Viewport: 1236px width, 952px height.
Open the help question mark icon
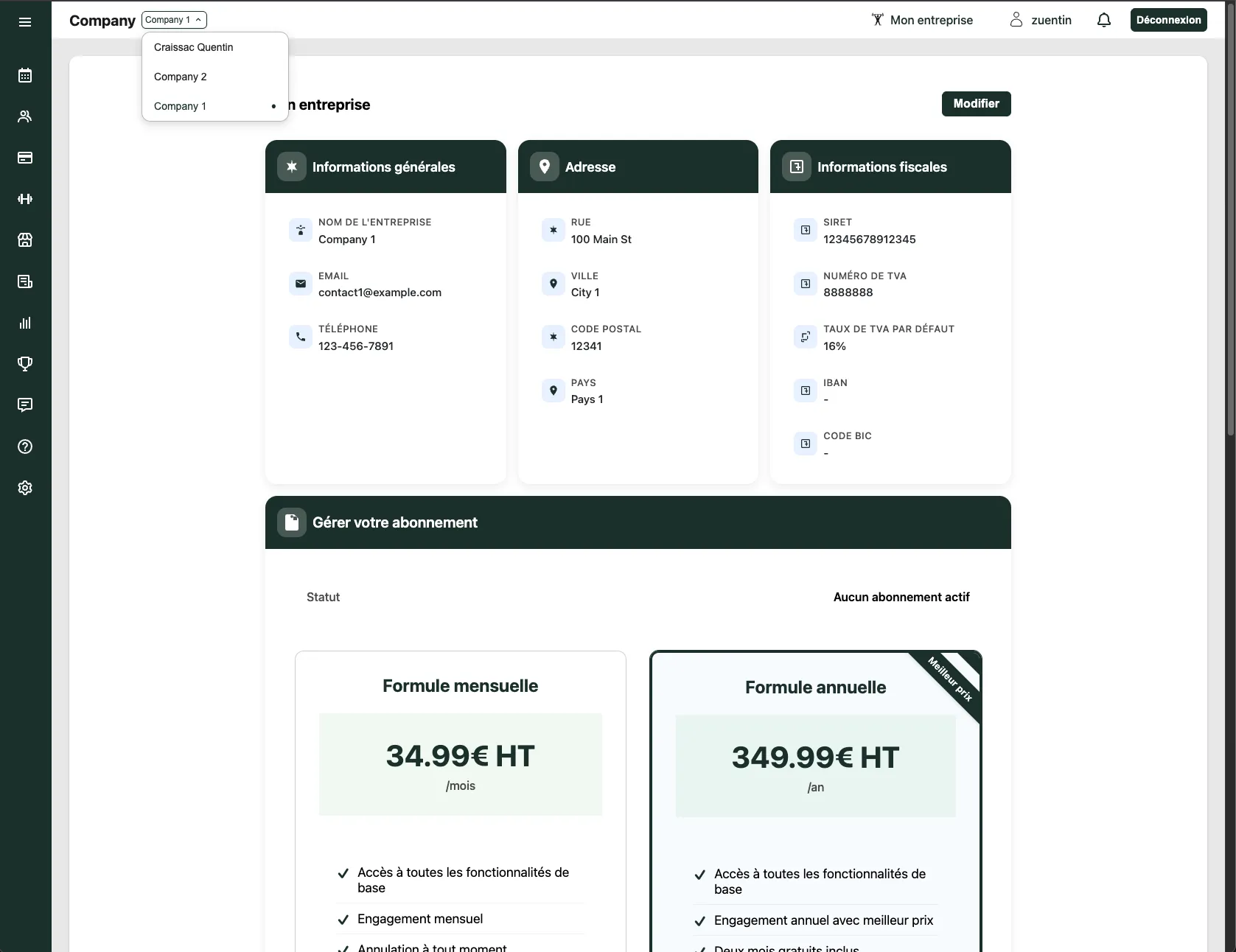(25, 447)
